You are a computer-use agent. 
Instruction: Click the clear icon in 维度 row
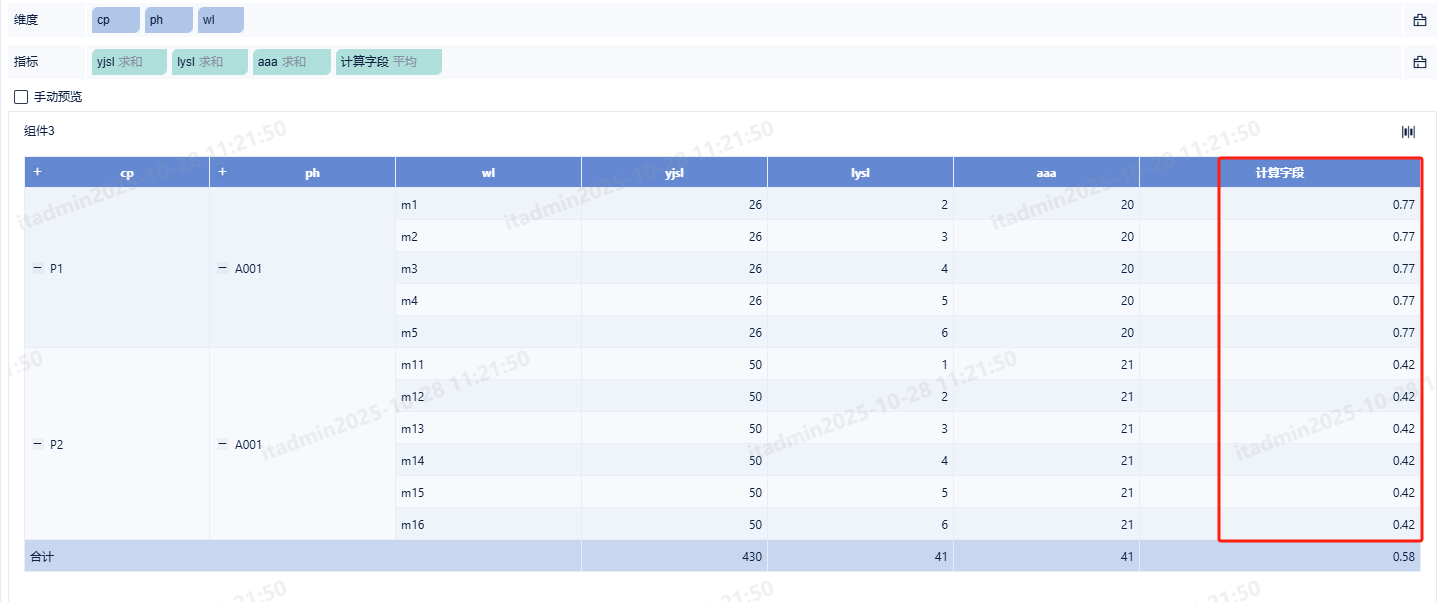click(1419, 20)
